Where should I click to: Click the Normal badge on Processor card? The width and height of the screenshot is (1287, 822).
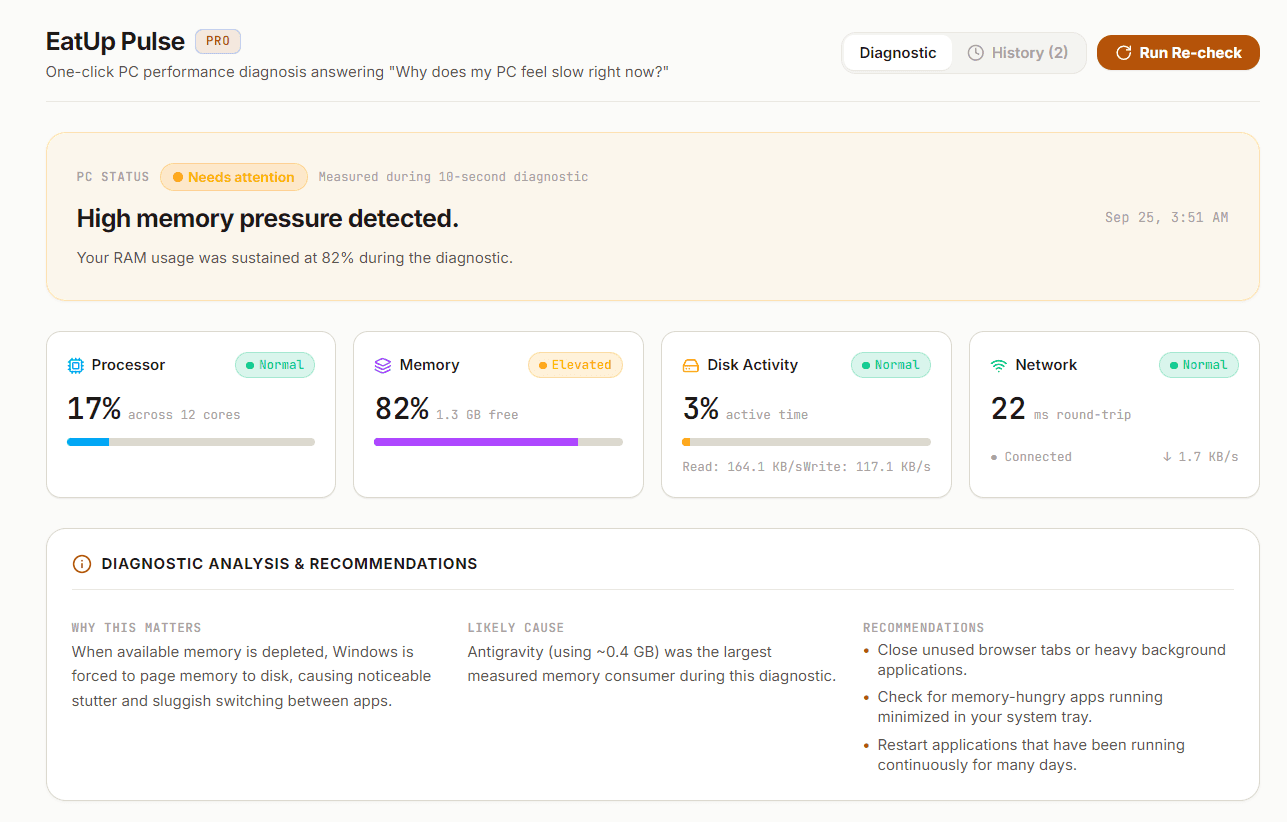coord(275,365)
